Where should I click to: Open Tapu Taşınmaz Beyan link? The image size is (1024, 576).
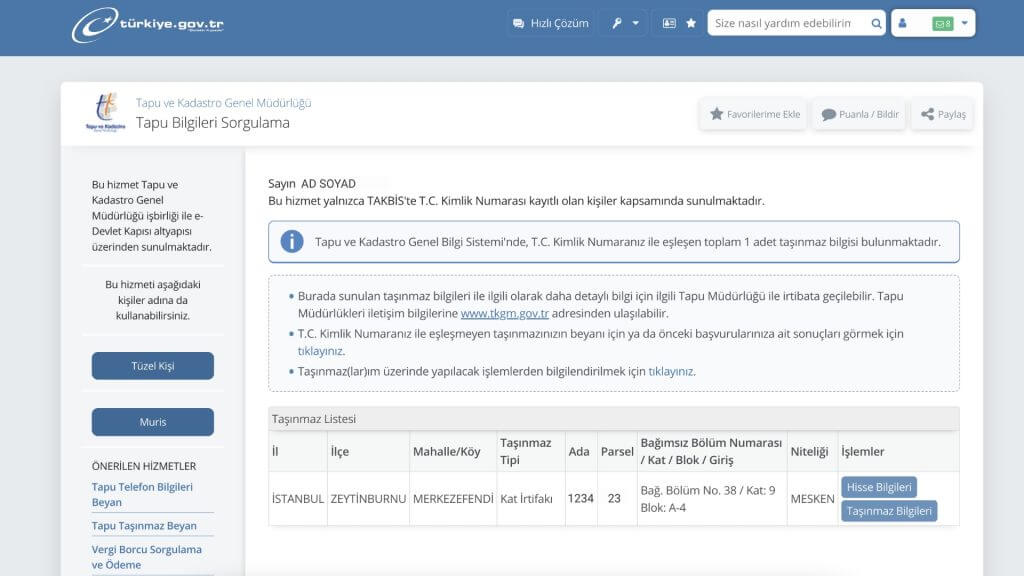(144, 526)
